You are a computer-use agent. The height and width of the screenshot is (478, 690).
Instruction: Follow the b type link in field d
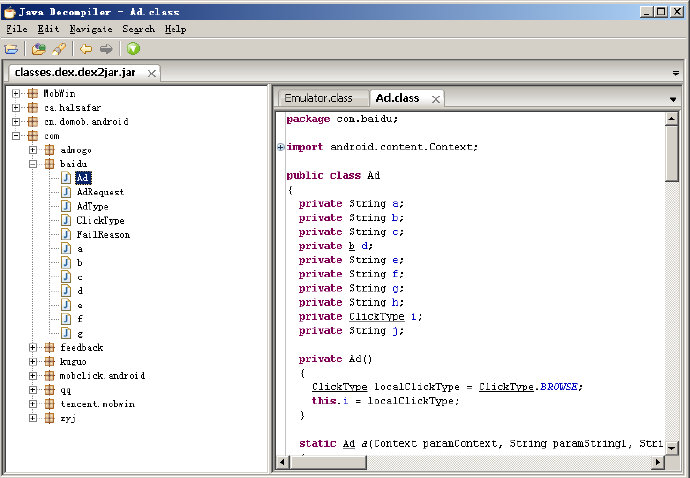tap(352, 246)
